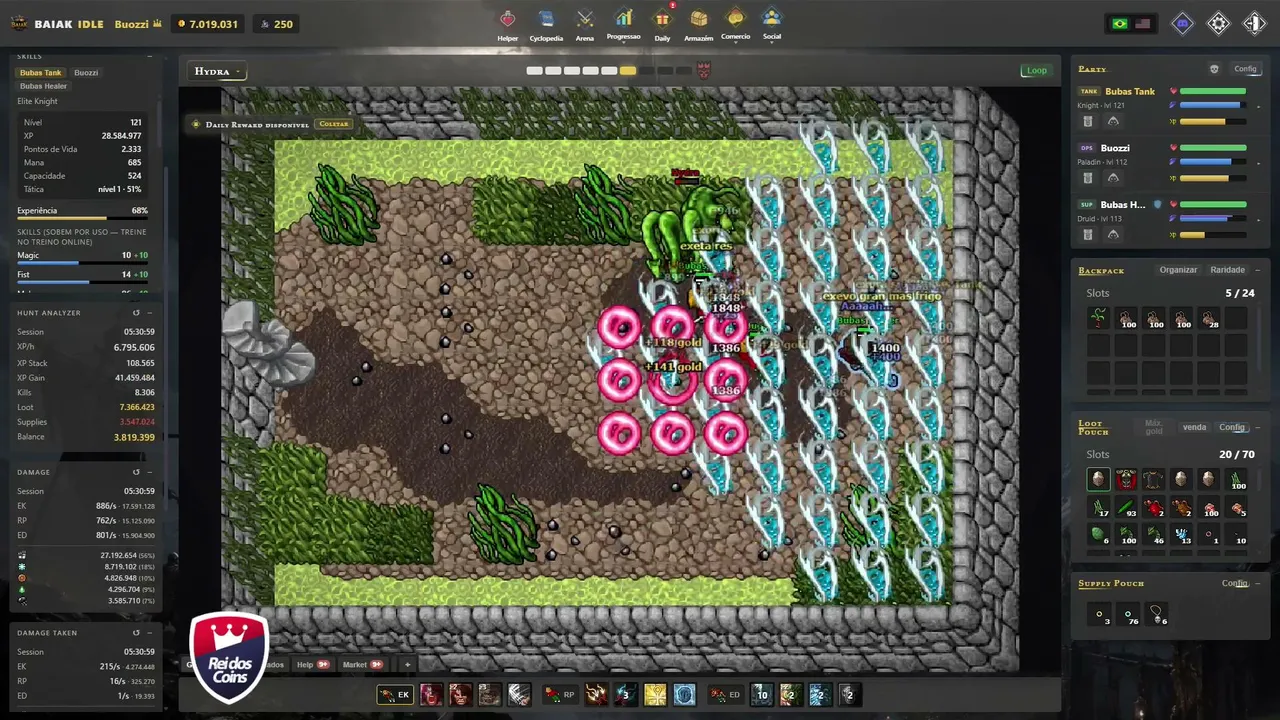Open the Progresso chart icon
Viewport: 1280px width, 720px height.
click(x=624, y=17)
